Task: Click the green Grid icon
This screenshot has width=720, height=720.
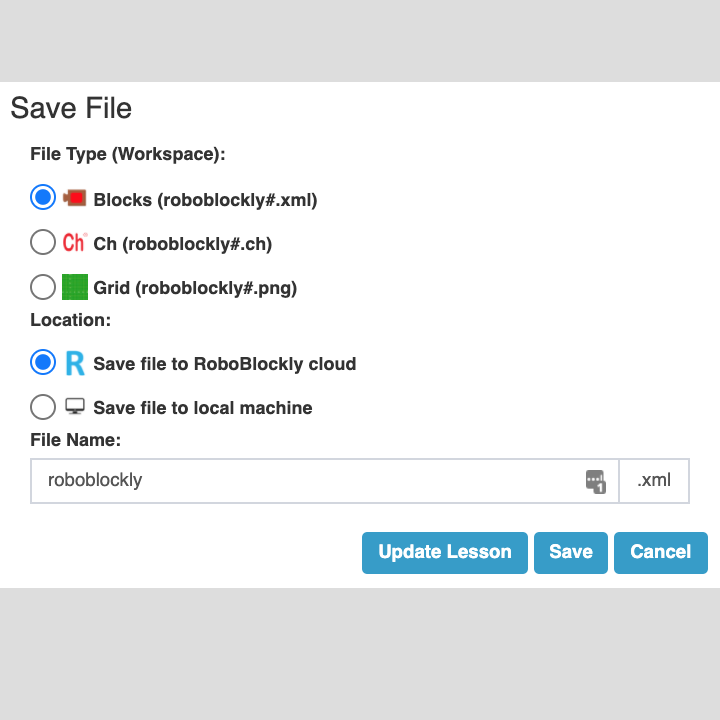Action: pos(74,287)
